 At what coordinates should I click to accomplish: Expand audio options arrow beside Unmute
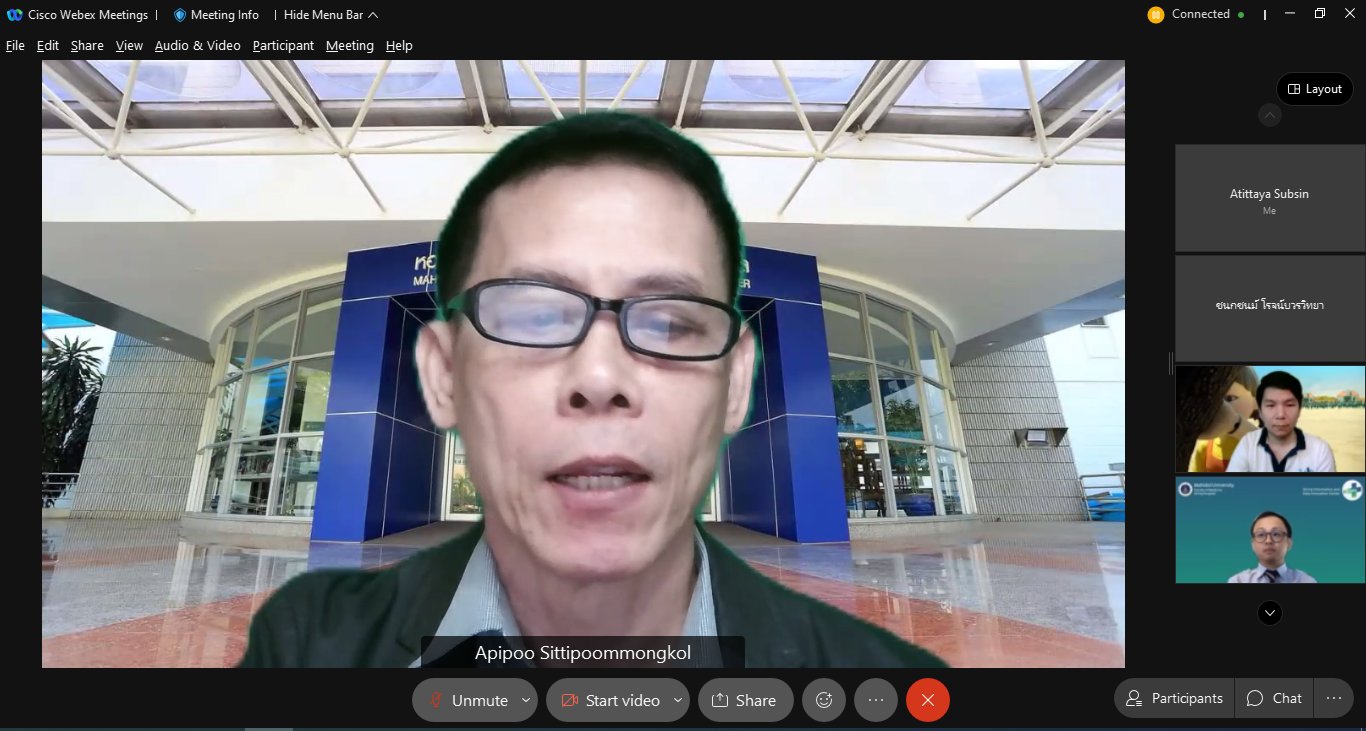coord(526,700)
